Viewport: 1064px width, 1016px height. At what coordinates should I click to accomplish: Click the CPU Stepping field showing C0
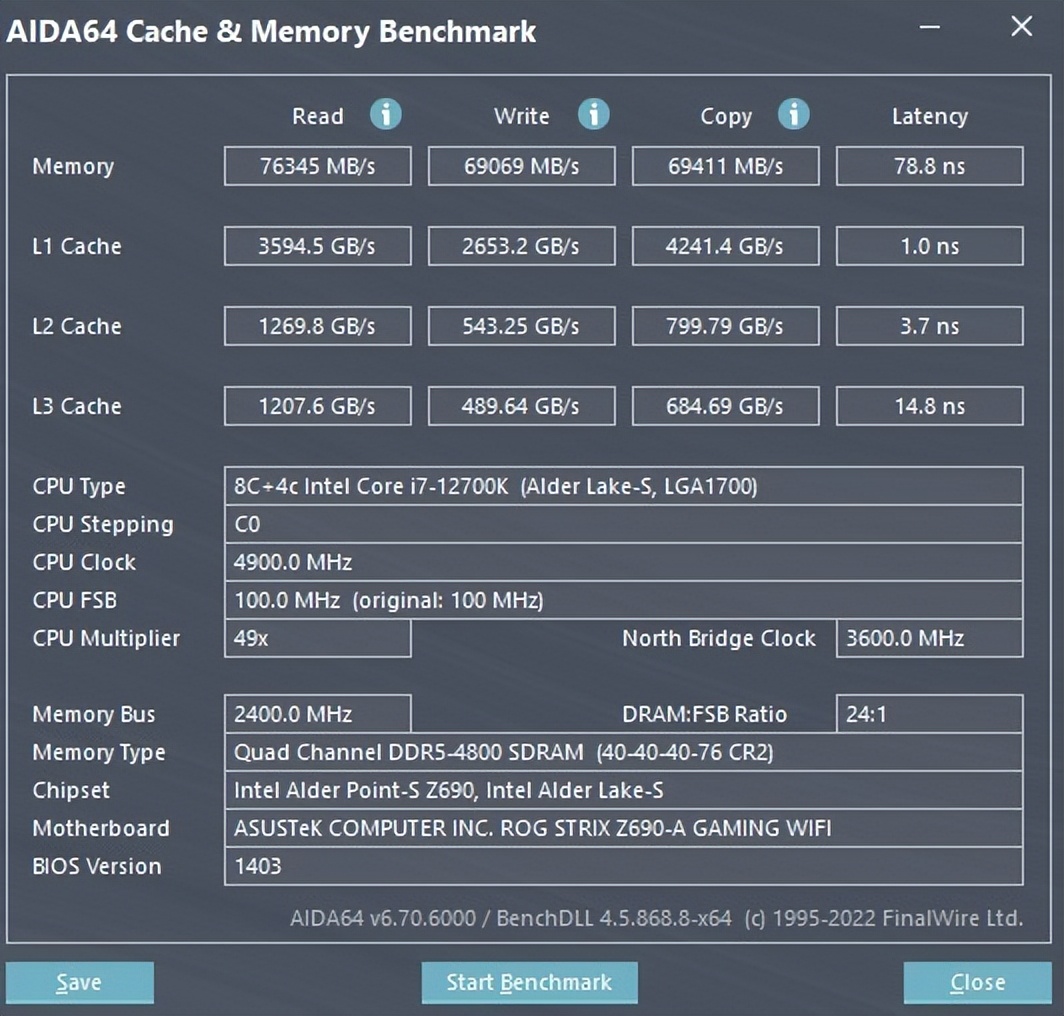[624, 524]
